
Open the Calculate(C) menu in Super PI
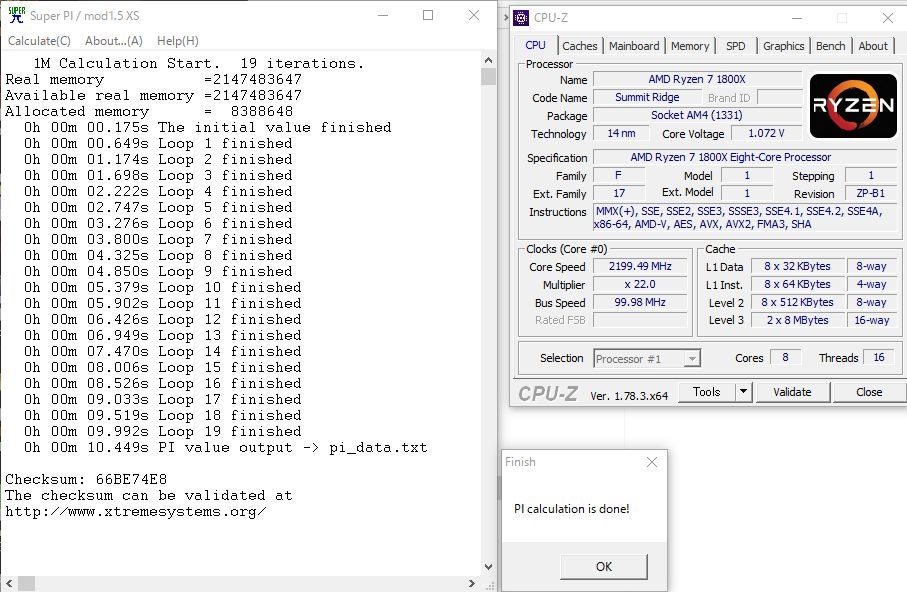click(x=39, y=41)
